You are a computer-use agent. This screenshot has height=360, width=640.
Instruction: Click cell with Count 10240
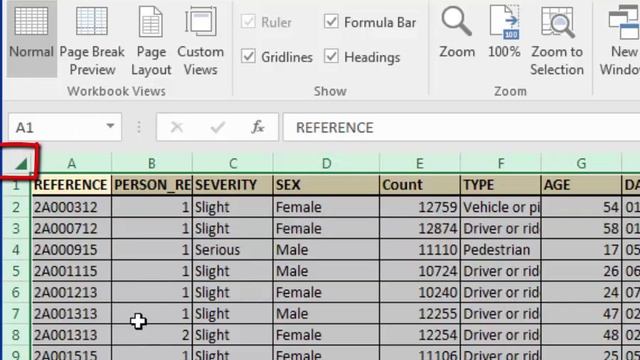click(x=420, y=292)
